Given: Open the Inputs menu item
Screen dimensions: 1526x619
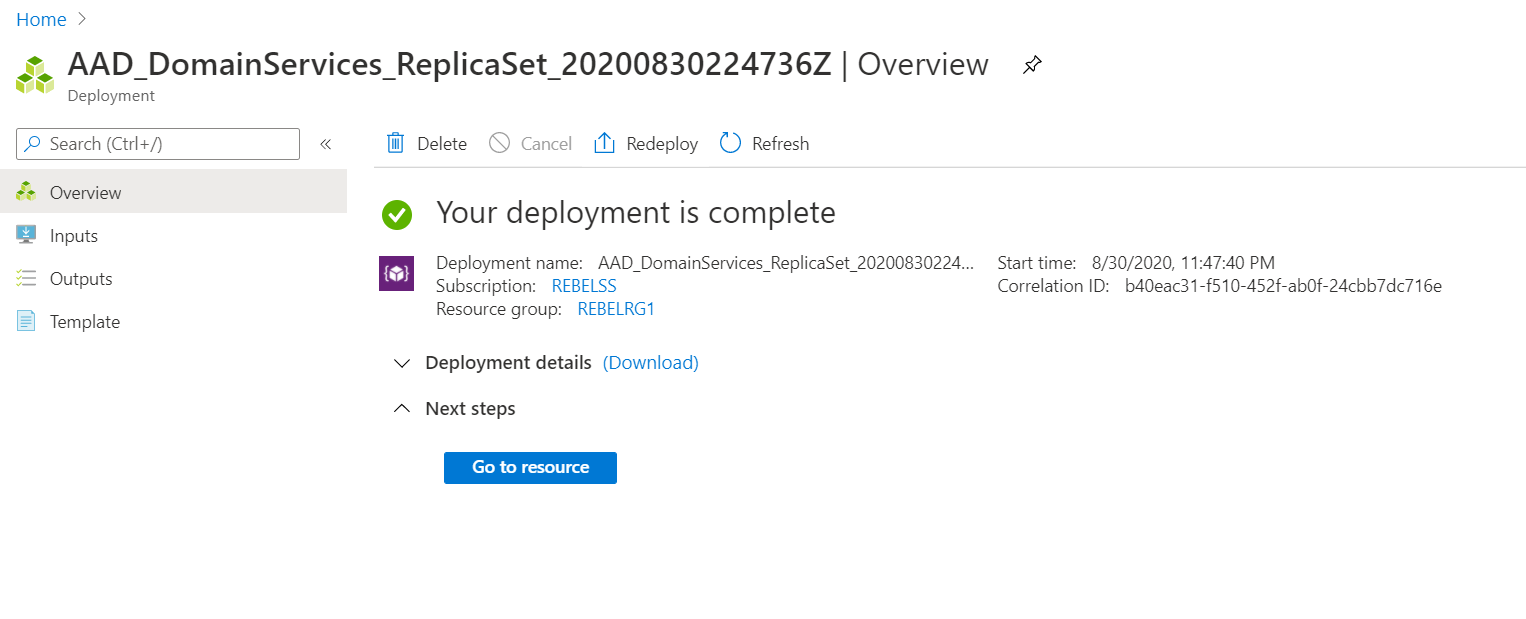Looking at the screenshot, I should coord(173,236).
